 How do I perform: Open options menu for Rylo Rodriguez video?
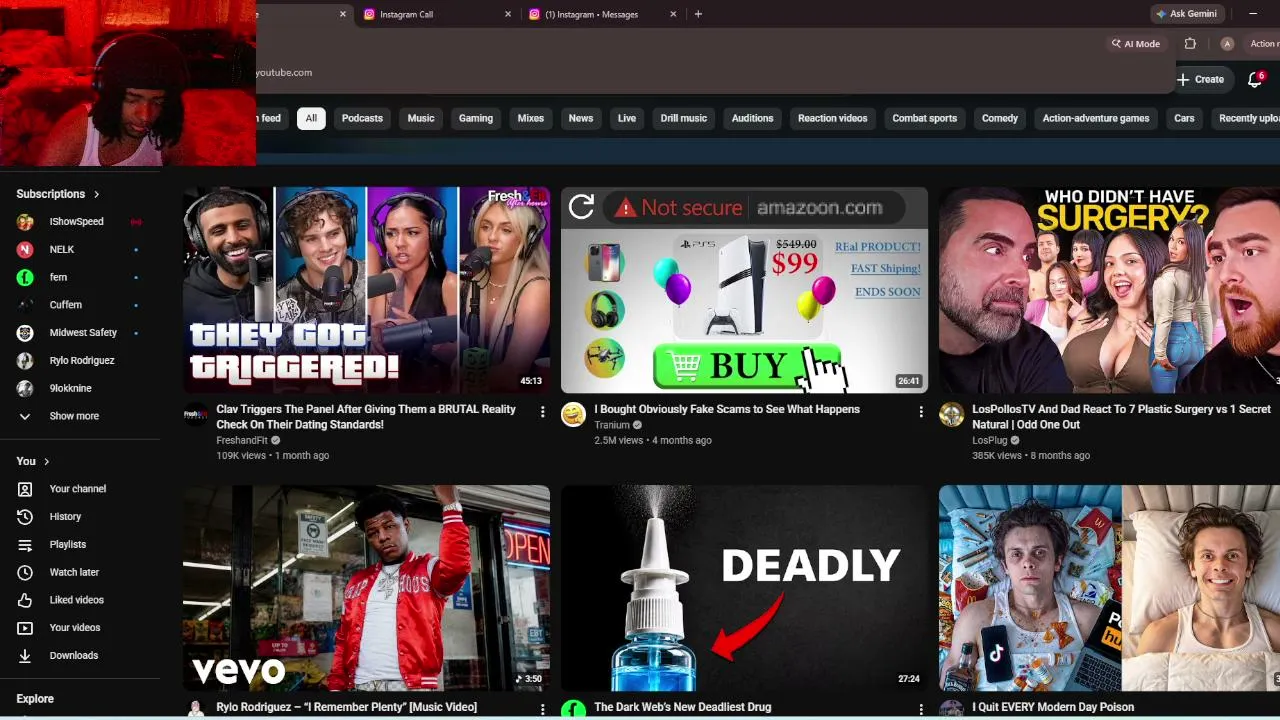tap(543, 709)
